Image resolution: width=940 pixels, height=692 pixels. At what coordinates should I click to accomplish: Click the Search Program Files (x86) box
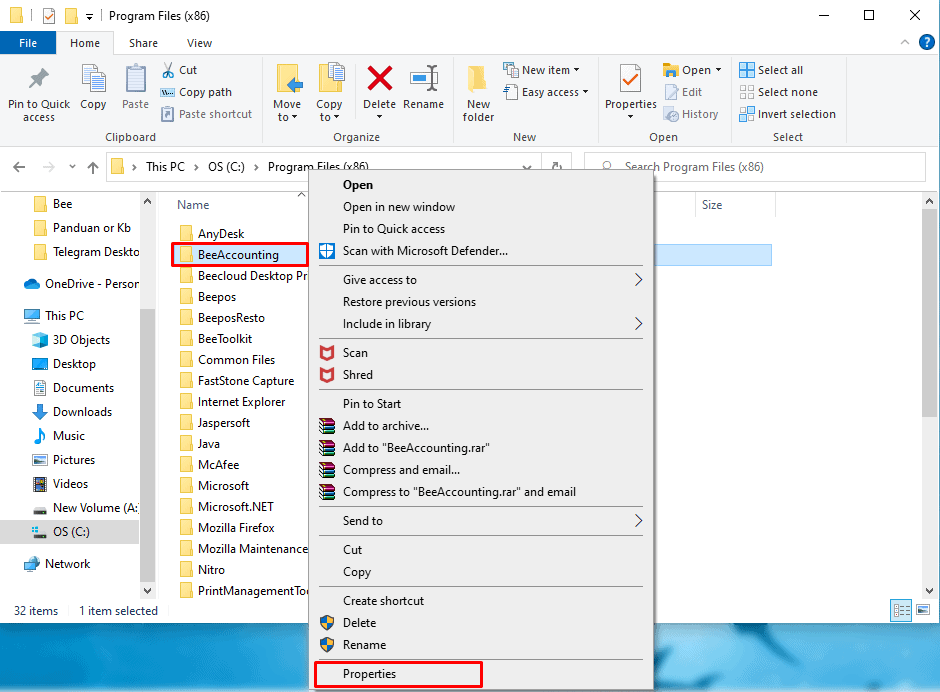coord(755,167)
